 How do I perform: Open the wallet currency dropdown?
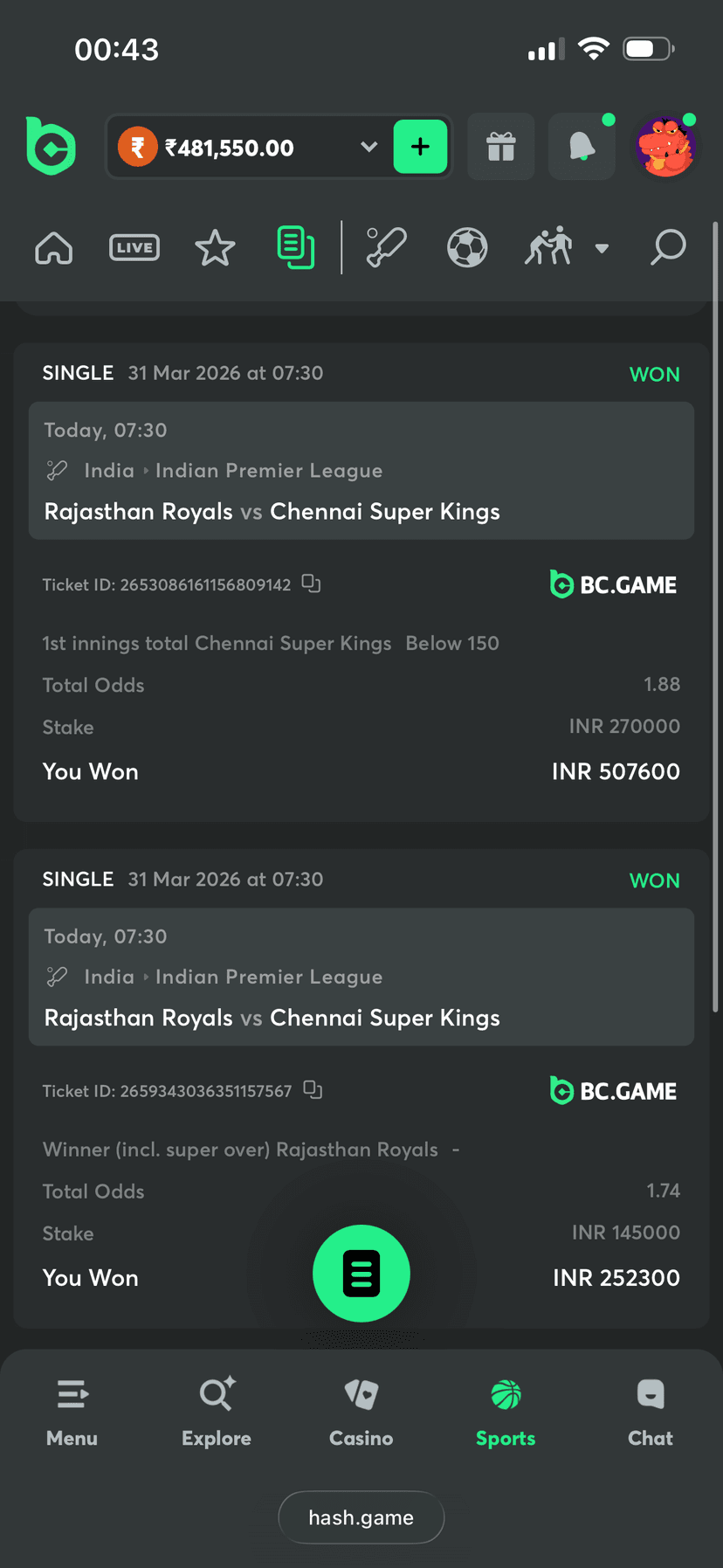368,147
